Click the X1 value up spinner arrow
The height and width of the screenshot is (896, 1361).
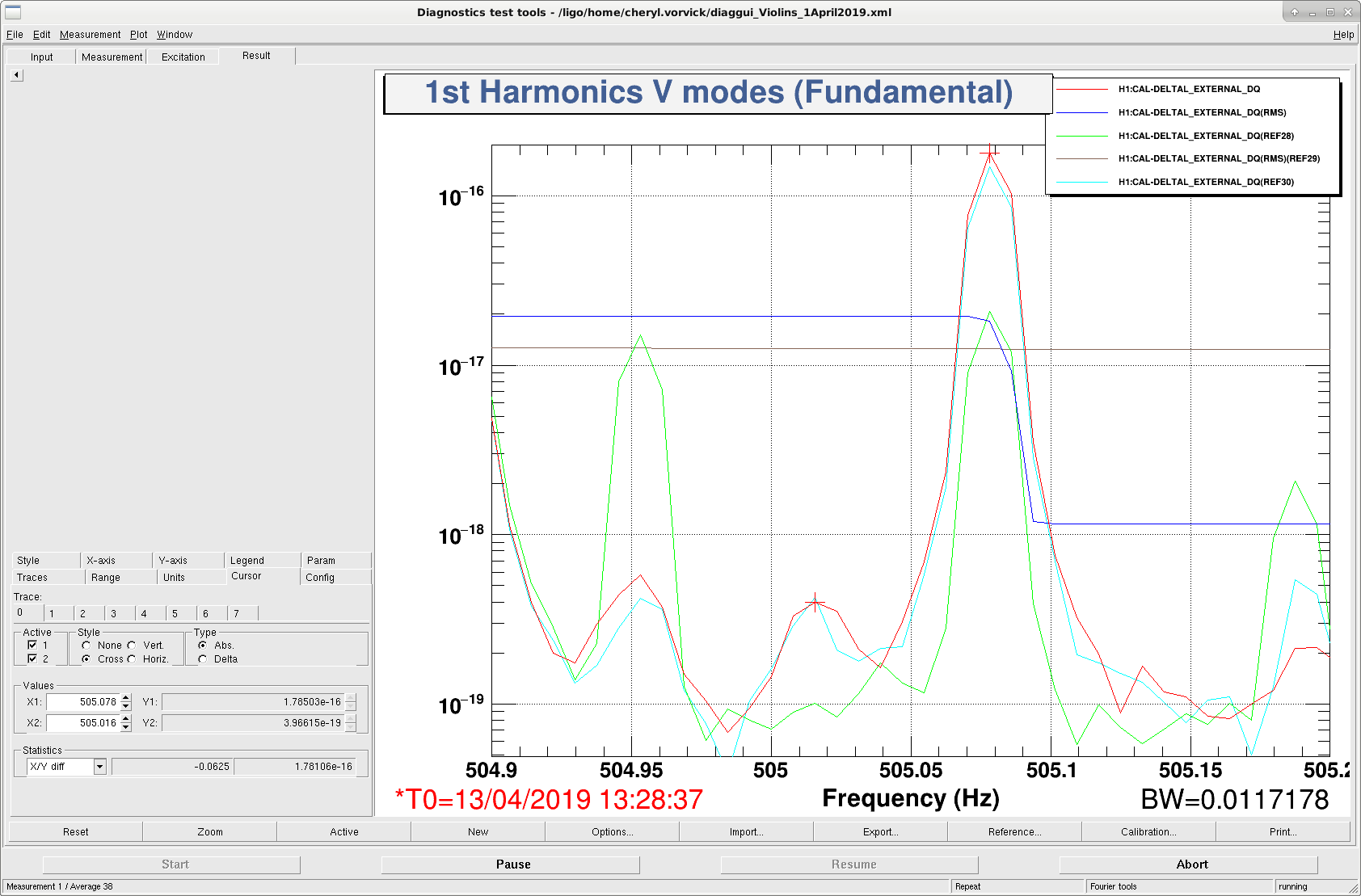point(126,698)
